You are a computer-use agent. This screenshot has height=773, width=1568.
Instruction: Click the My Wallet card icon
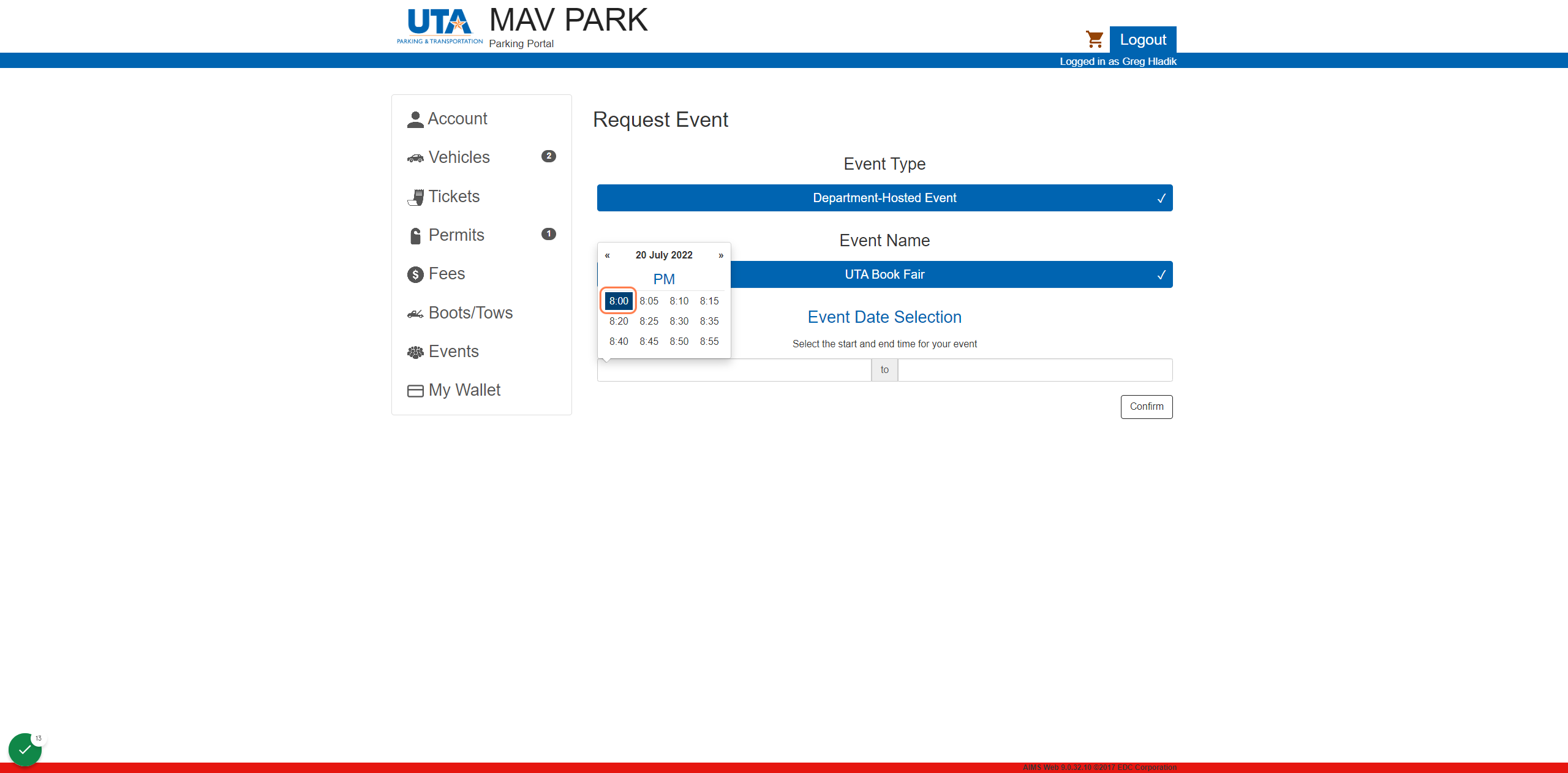click(415, 391)
